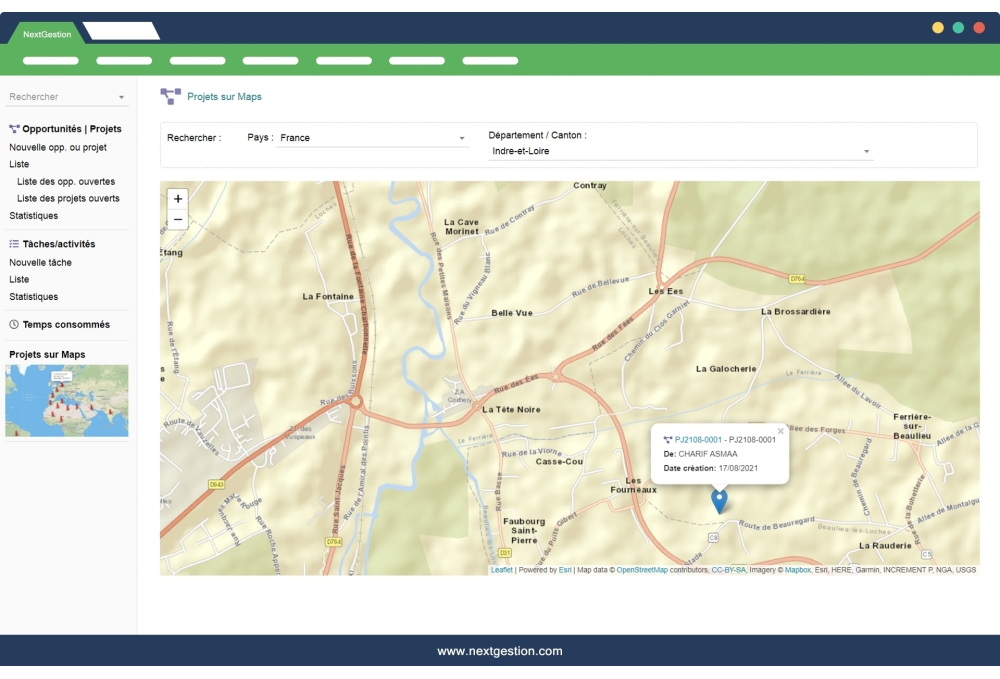
Task: Open the PJ2108-0001 project link
Action: coord(698,439)
